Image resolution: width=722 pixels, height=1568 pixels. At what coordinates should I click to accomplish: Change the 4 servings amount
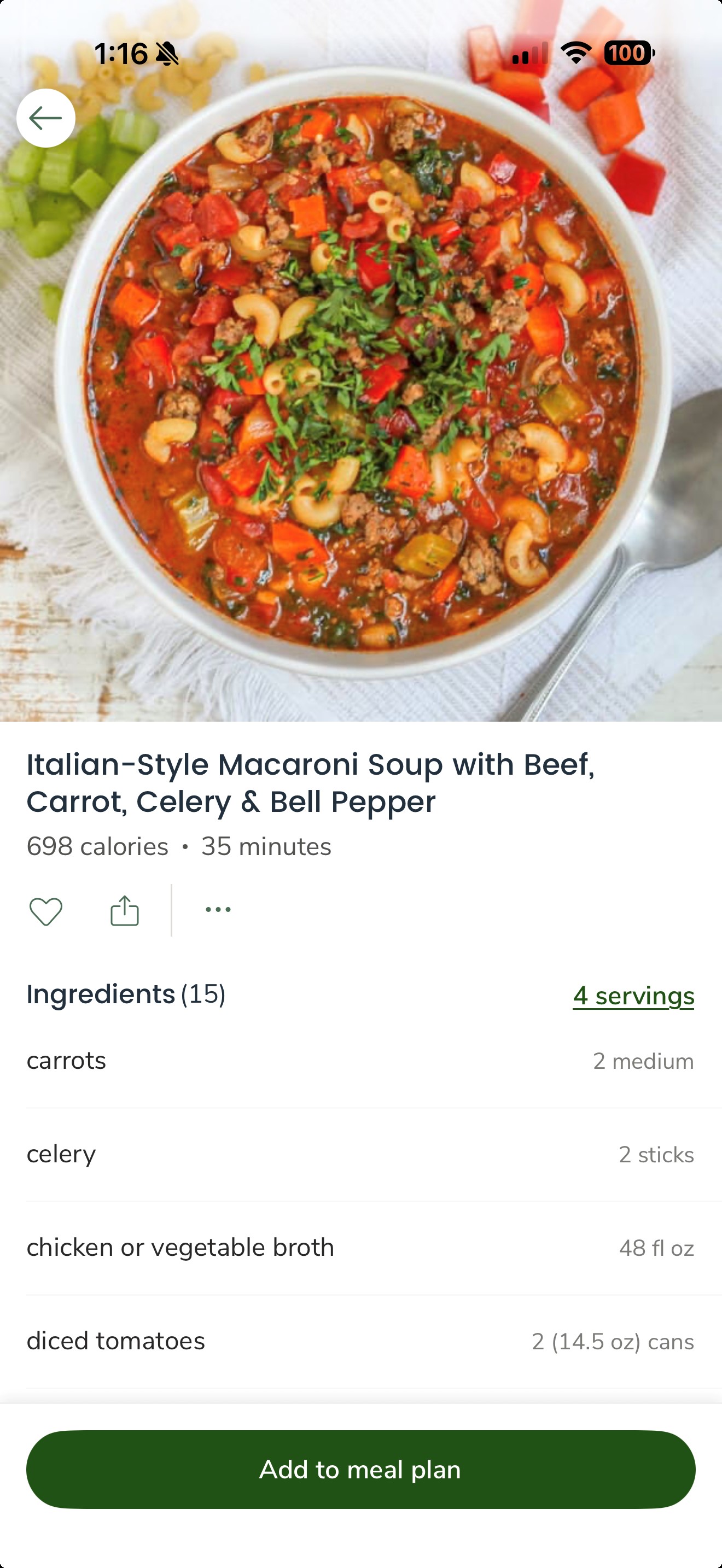[633, 997]
